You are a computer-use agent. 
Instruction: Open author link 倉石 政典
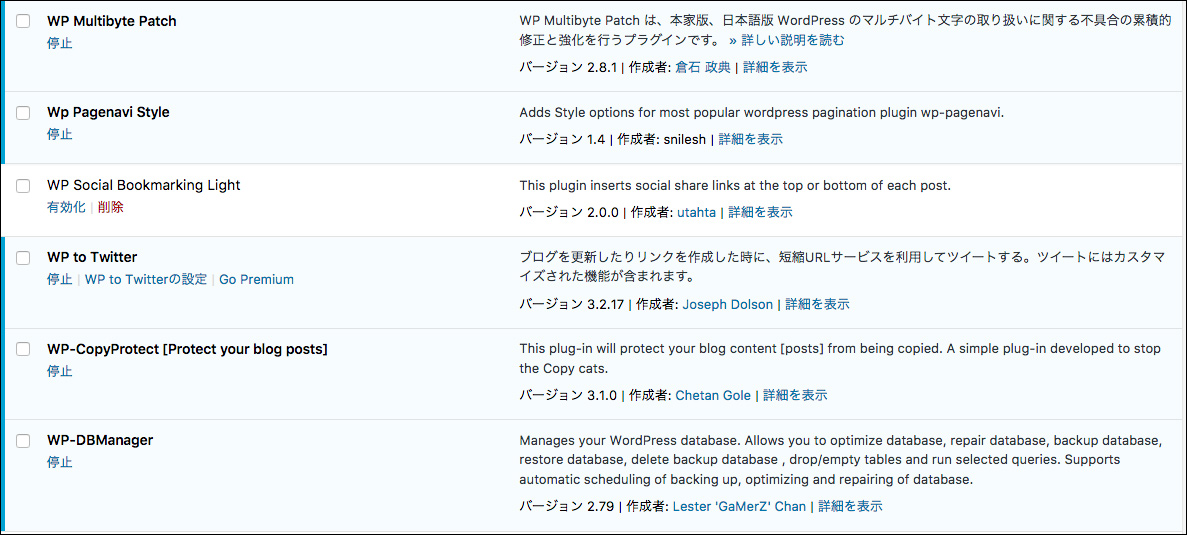[x=703, y=67]
